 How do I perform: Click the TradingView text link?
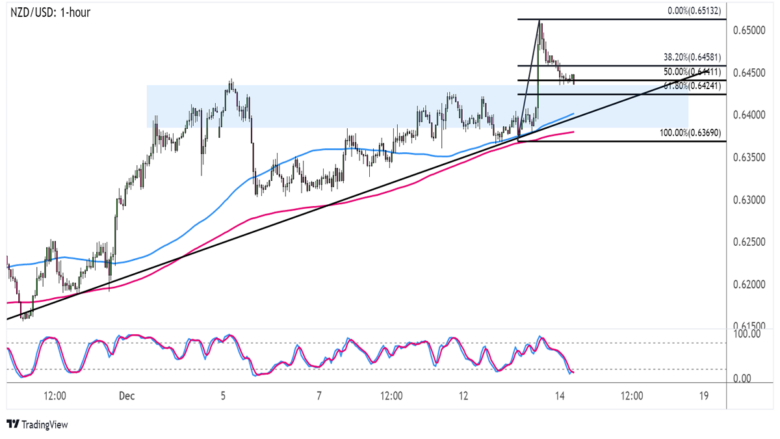pyautogui.click(x=45, y=425)
